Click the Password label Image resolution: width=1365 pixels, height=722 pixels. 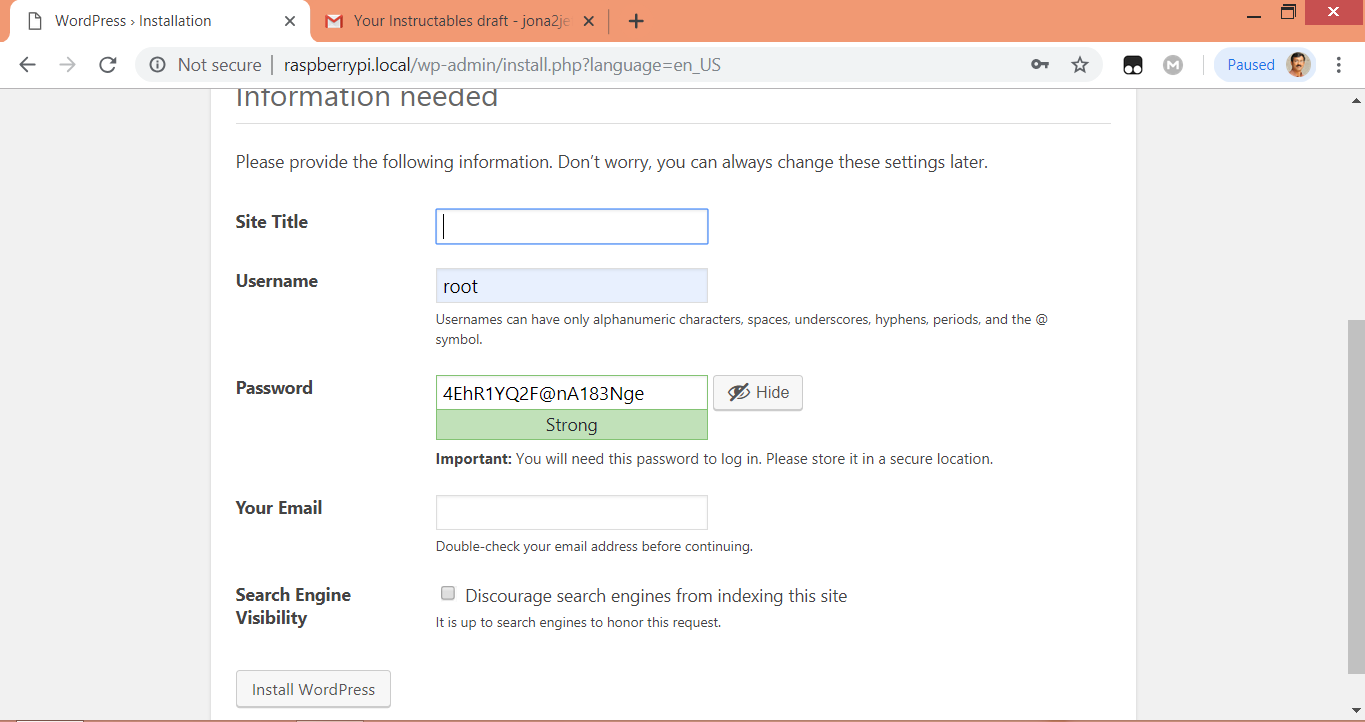point(274,388)
